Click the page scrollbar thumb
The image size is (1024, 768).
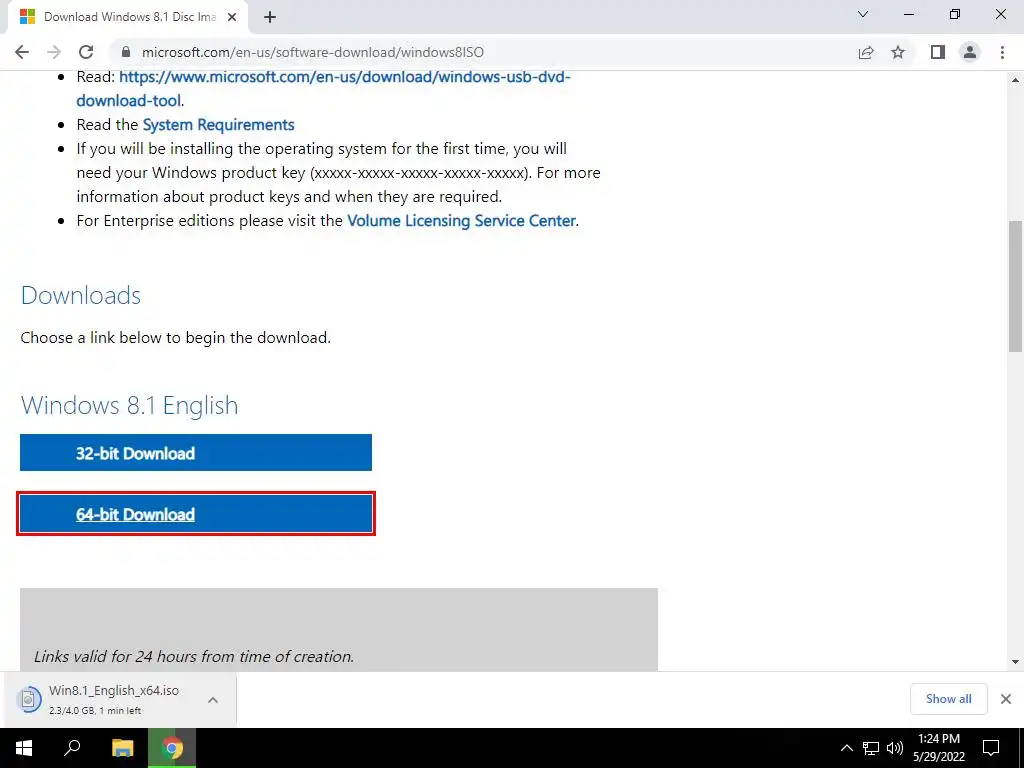click(x=1016, y=286)
